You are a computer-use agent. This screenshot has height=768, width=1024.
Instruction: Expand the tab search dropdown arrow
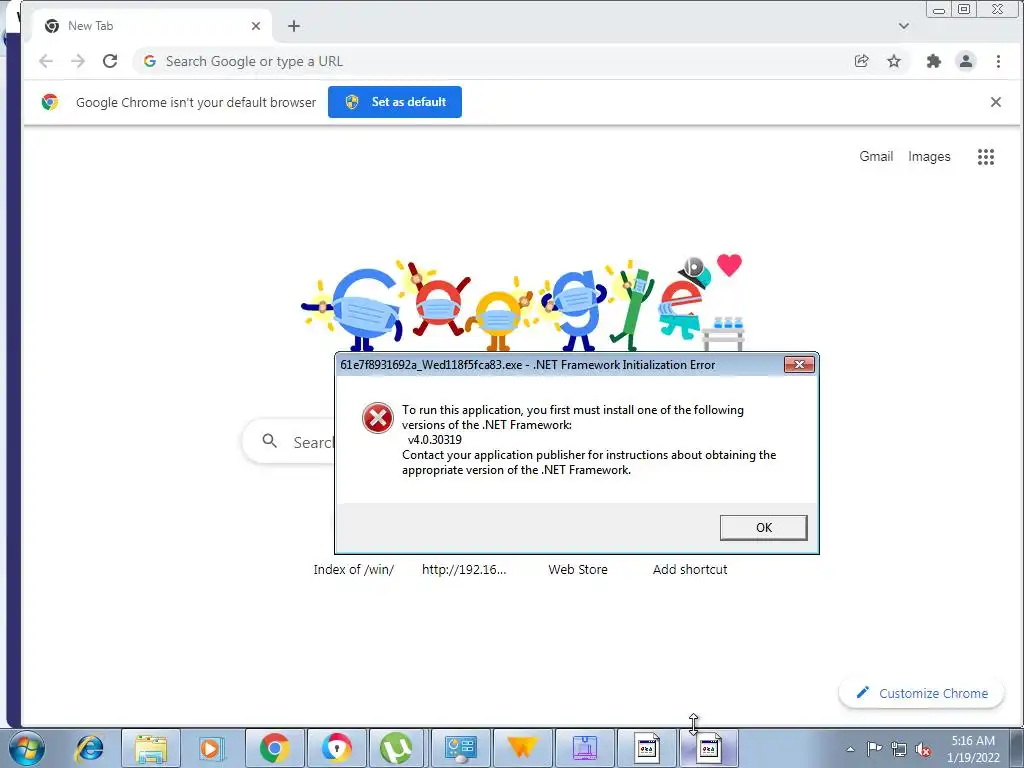click(904, 26)
